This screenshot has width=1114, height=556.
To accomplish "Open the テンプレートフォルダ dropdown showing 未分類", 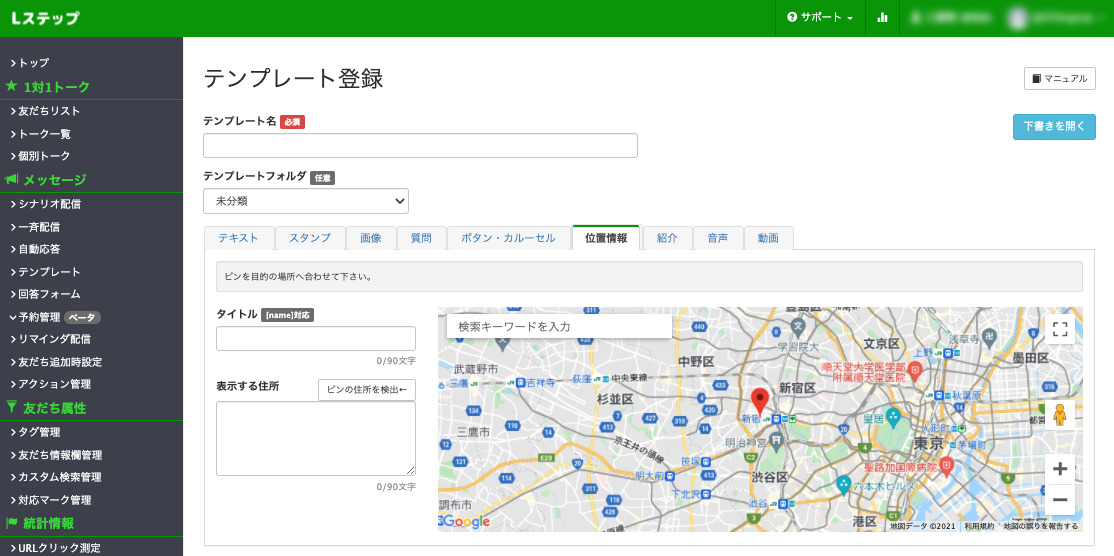I will coord(305,201).
